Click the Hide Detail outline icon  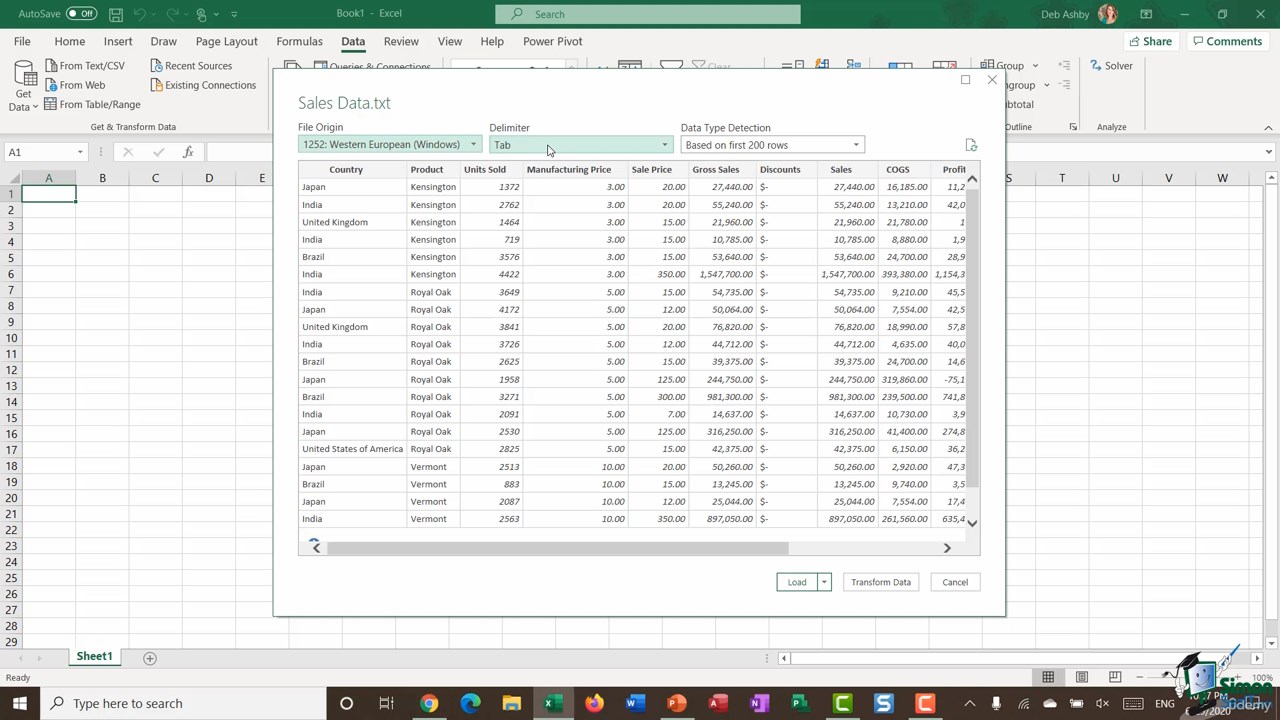[1064, 85]
